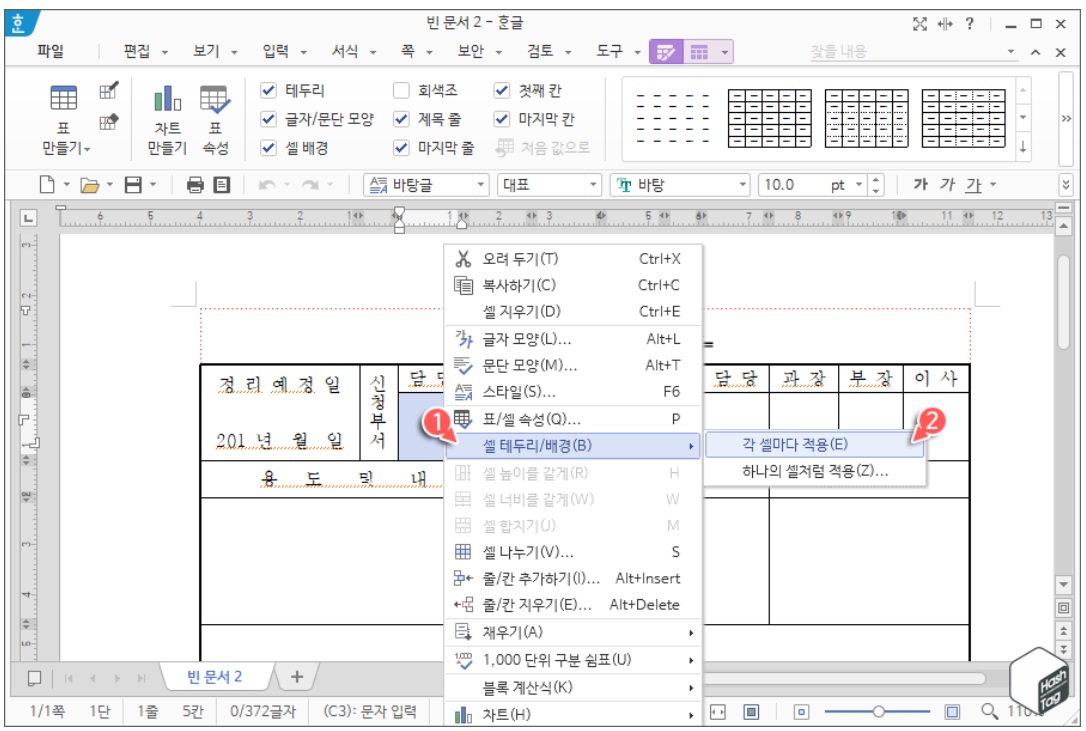Click the new document icon
The image size is (1086, 731).
click(46, 185)
